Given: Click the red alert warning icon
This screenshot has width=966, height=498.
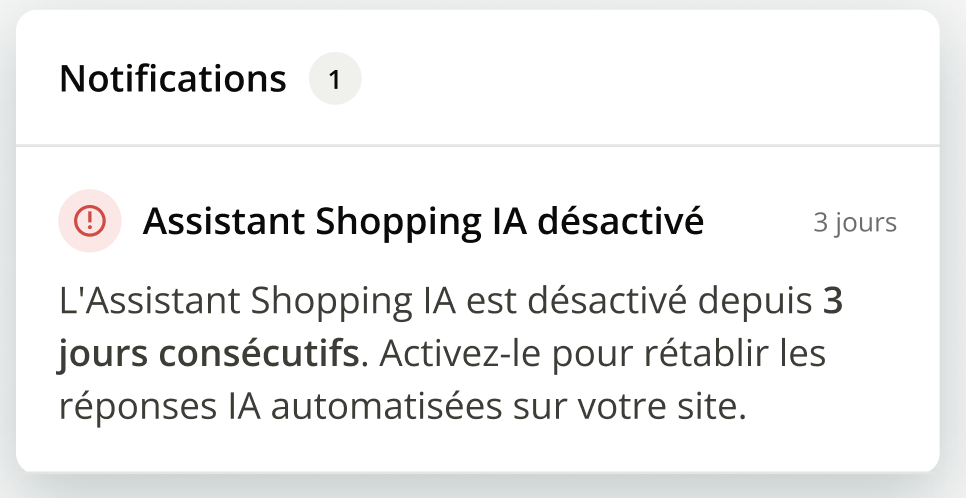Looking at the screenshot, I should coord(90,221).
